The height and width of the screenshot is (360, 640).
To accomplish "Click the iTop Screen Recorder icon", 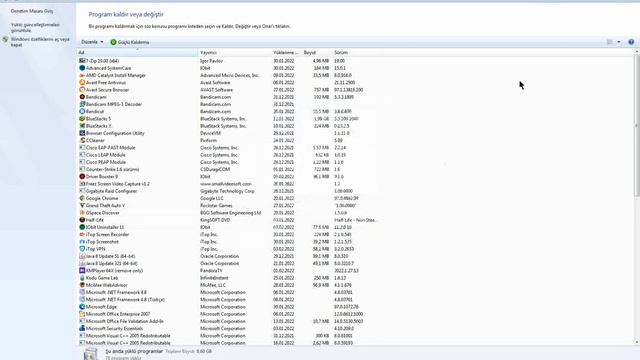I will (x=82, y=235).
